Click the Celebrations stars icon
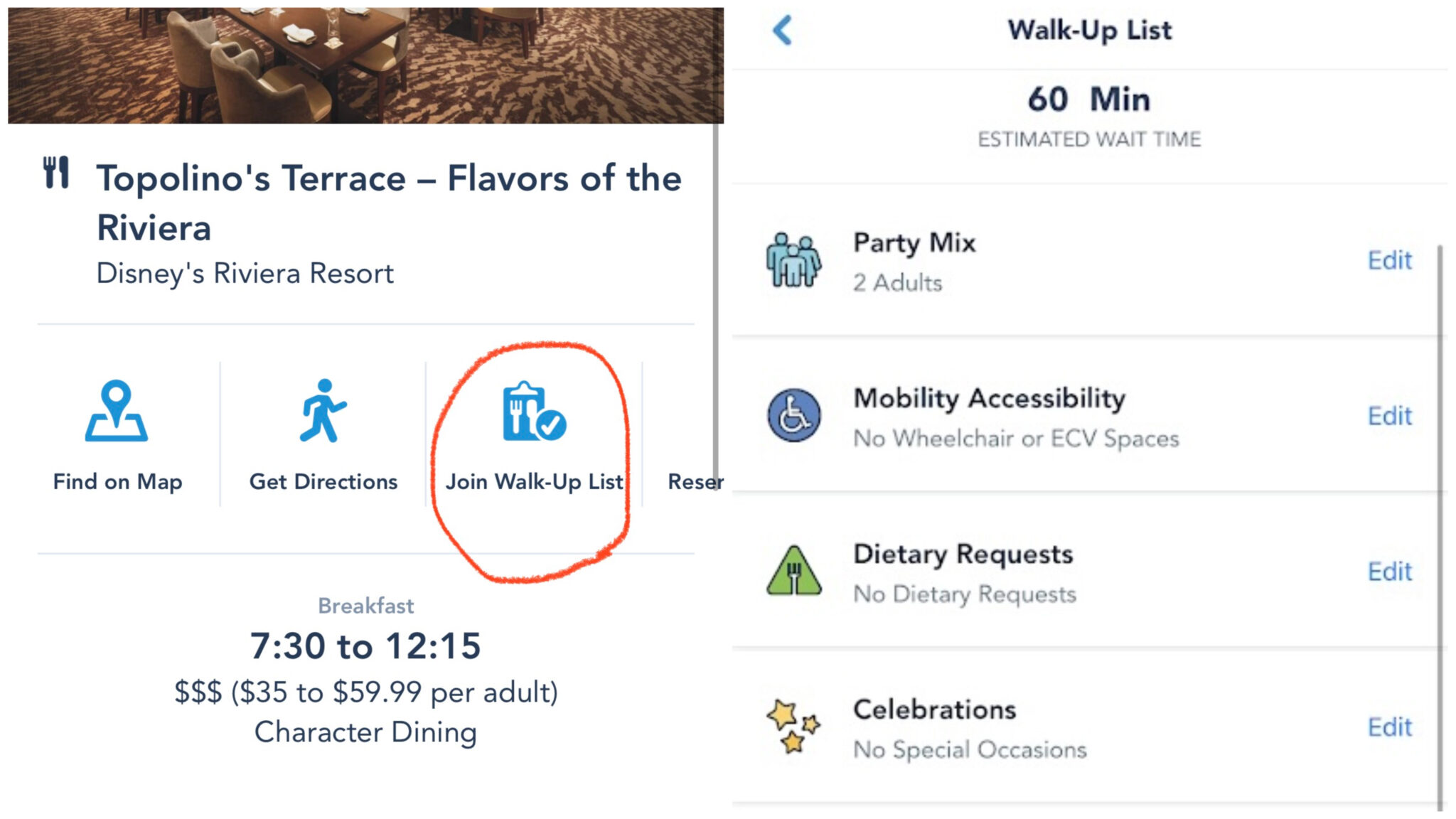Screen dimensions: 1456x819 coord(793,727)
